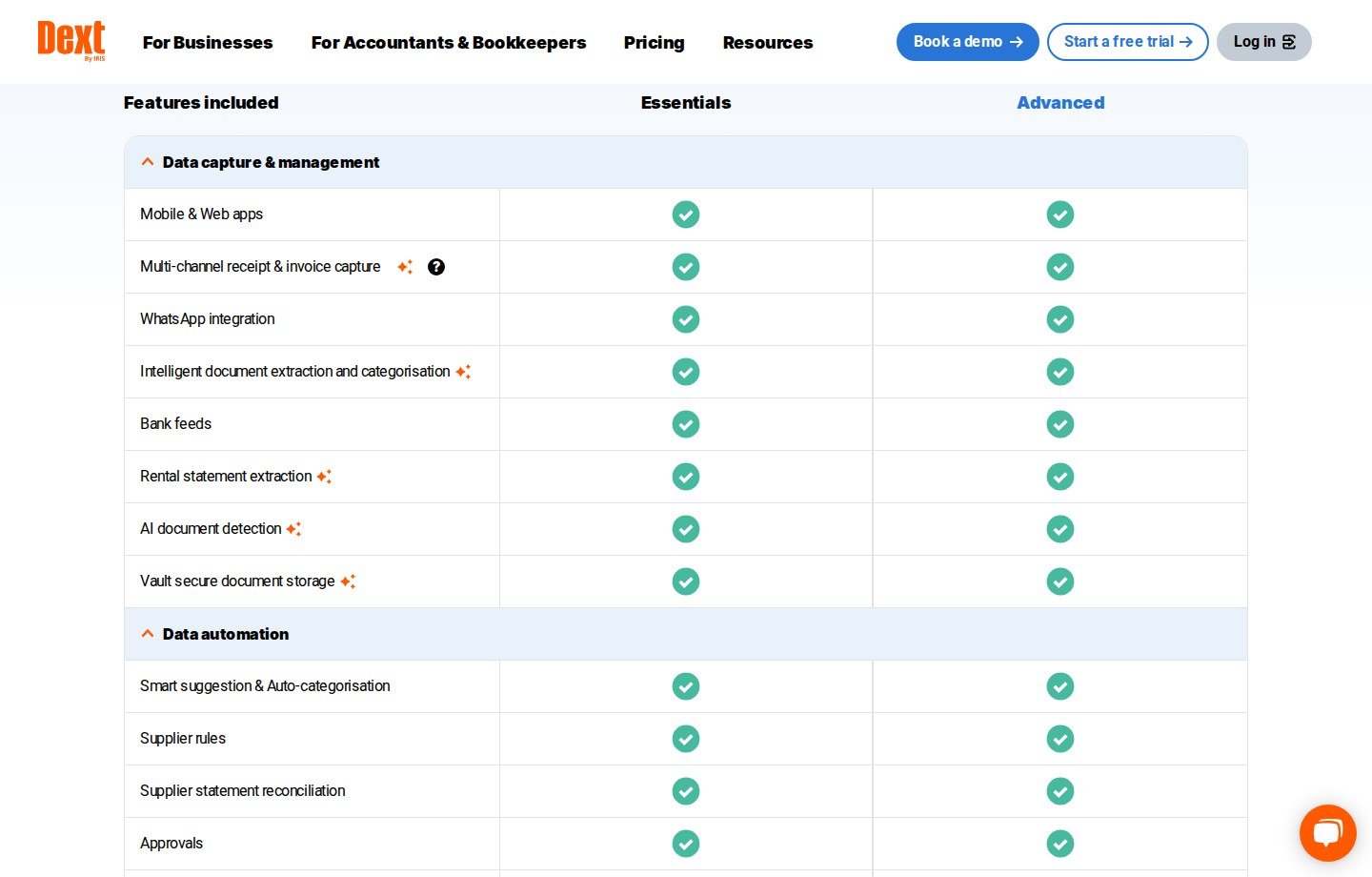Open the chat widget bubble
This screenshot has width=1372, height=877.
tap(1327, 833)
